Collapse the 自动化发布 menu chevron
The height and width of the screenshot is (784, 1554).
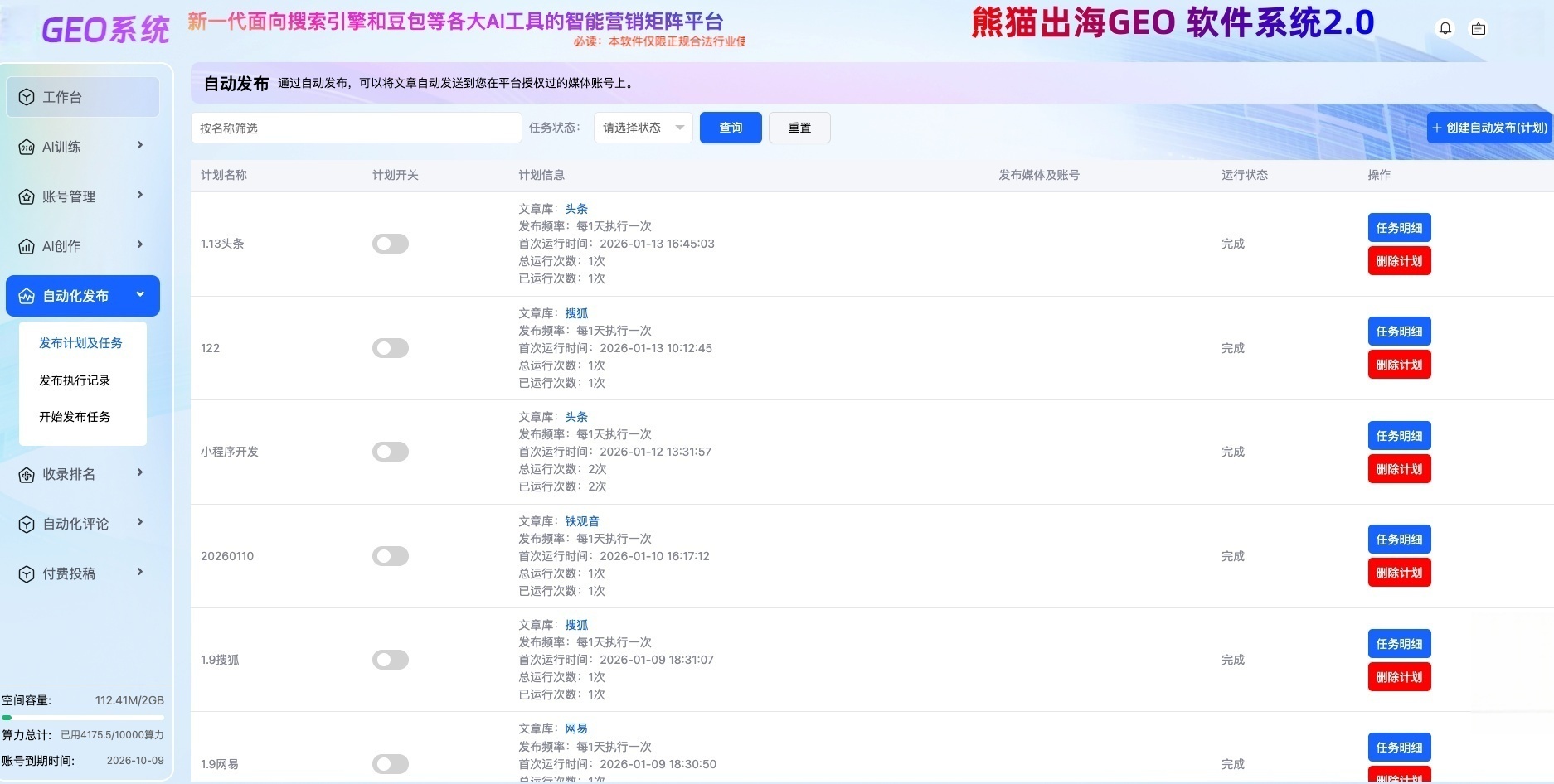140,294
